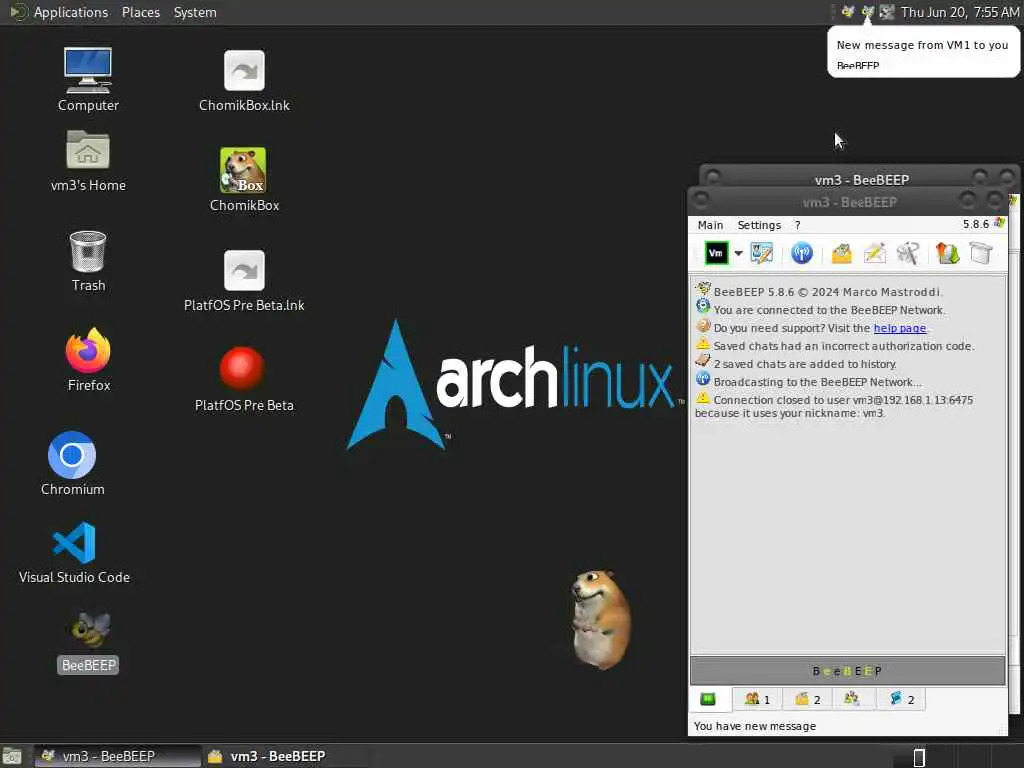Click the network tray icon beside the clock
Image resolution: width=1024 pixels, height=768 pixels.
point(886,11)
